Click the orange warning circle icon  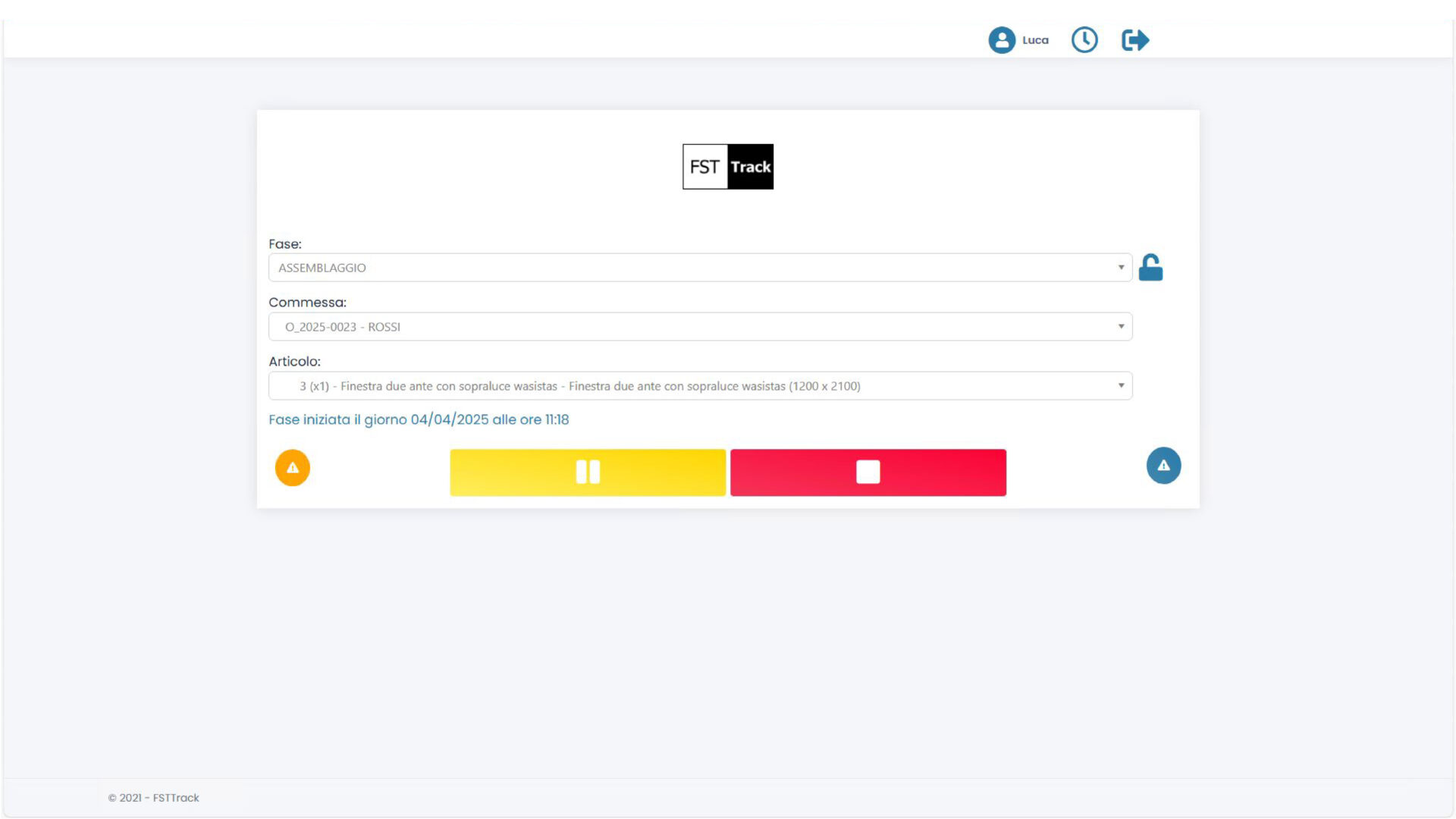[293, 468]
